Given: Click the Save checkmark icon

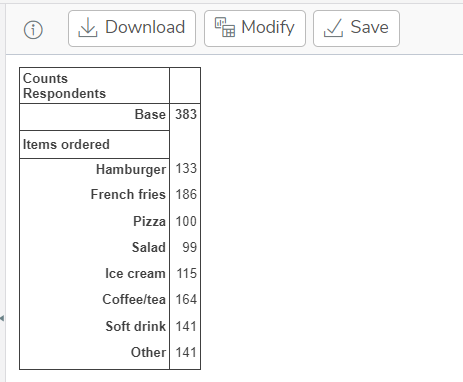Looking at the screenshot, I should pyautogui.click(x=333, y=28).
